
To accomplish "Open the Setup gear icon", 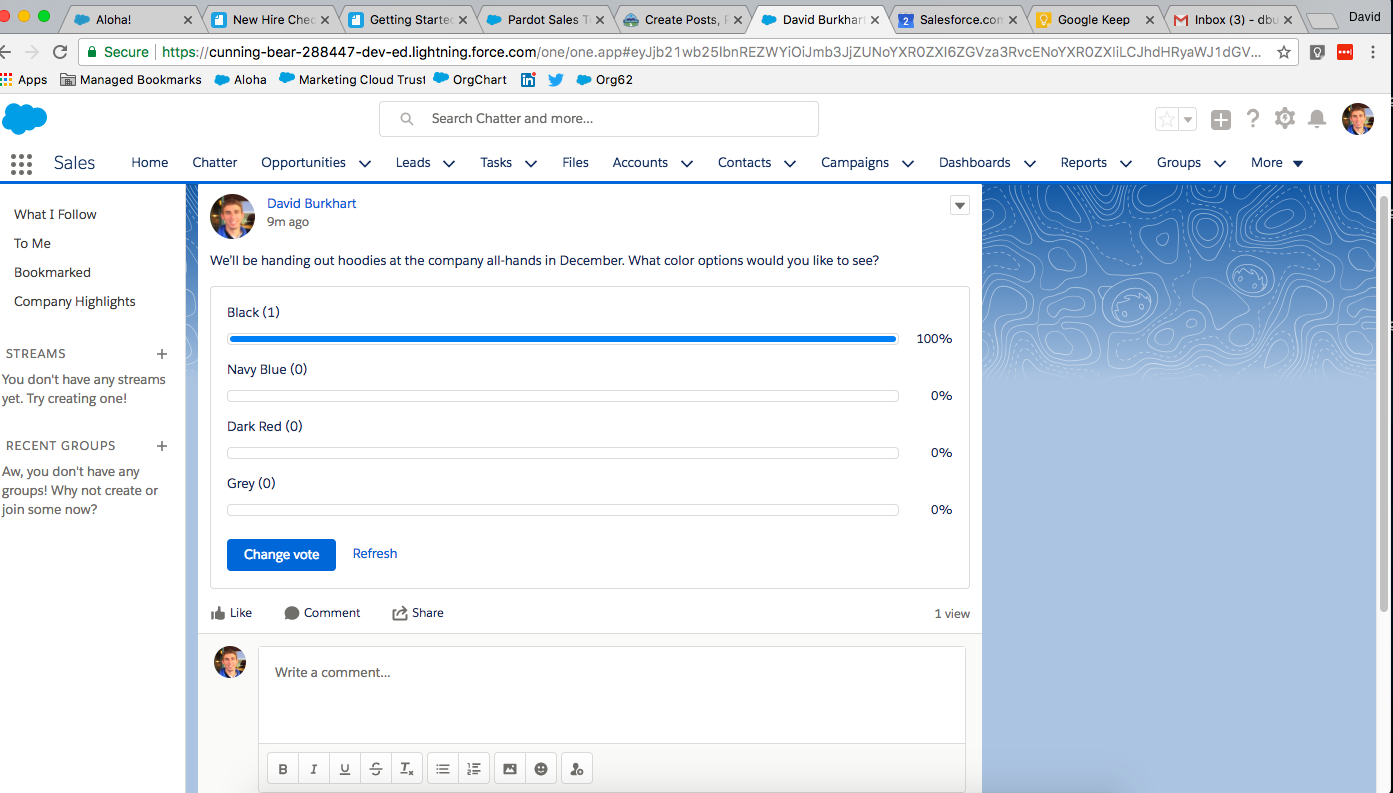I will click(1285, 119).
